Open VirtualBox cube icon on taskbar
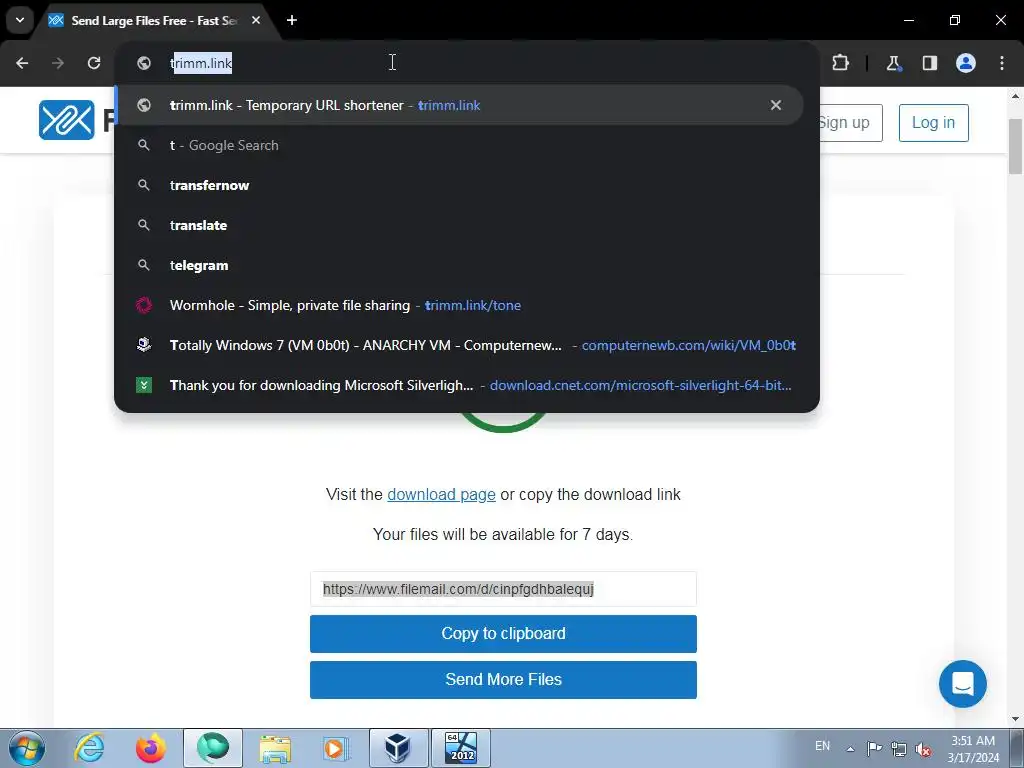Screen dimensions: 1024x768 (398, 748)
